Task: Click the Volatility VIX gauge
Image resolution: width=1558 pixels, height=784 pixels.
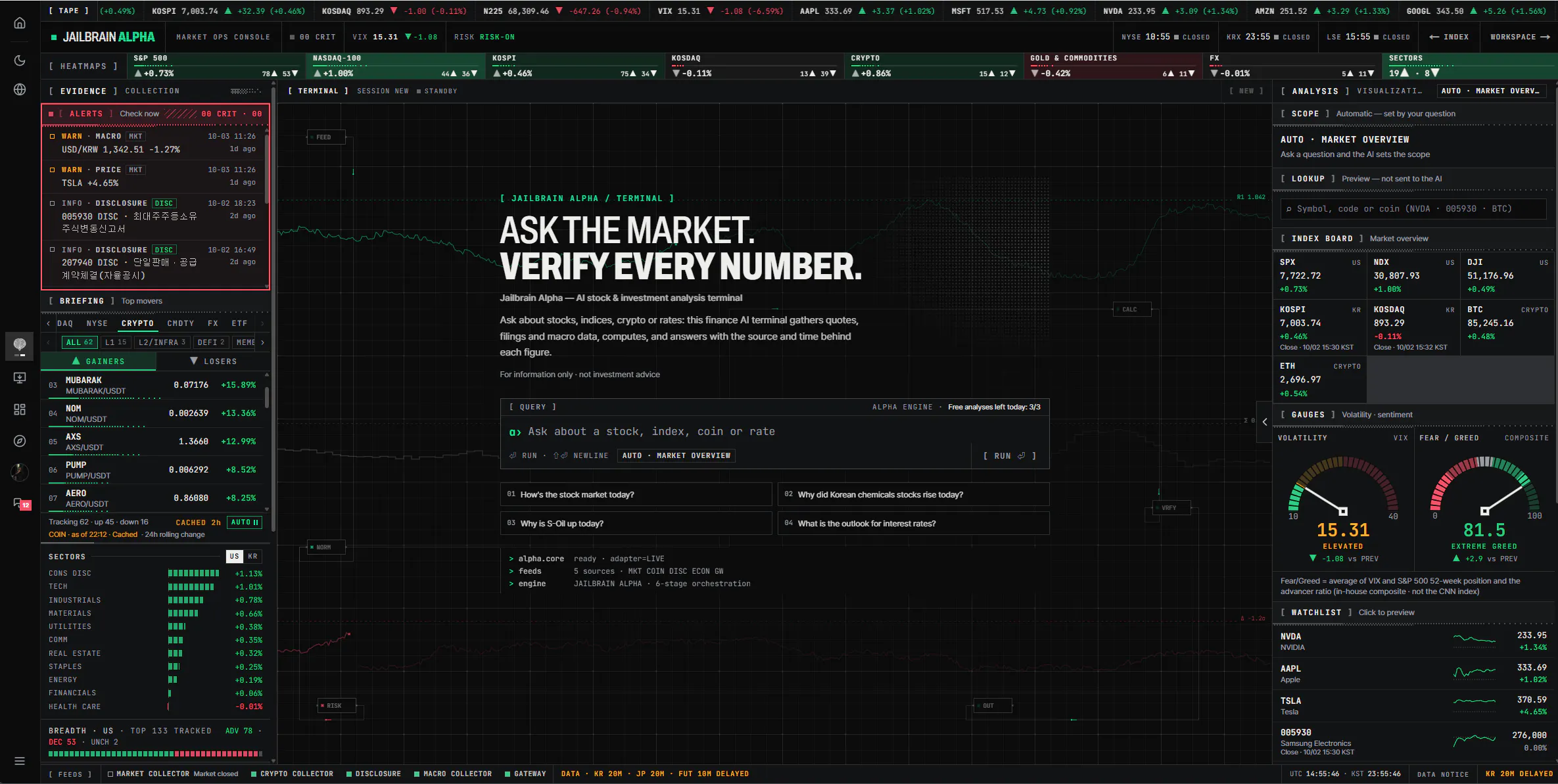Action: click(x=1343, y=499)
